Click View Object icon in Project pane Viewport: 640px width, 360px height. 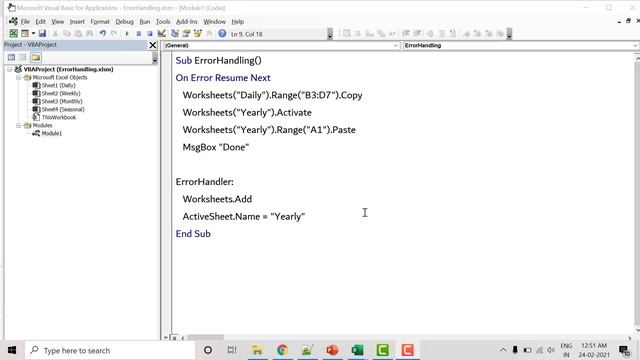coord(23,58)
